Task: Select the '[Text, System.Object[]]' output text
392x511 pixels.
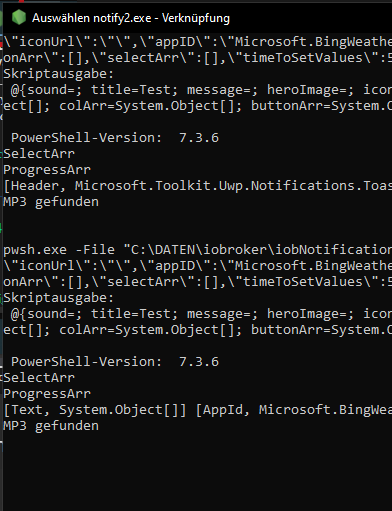Action: tap(95, 410)
